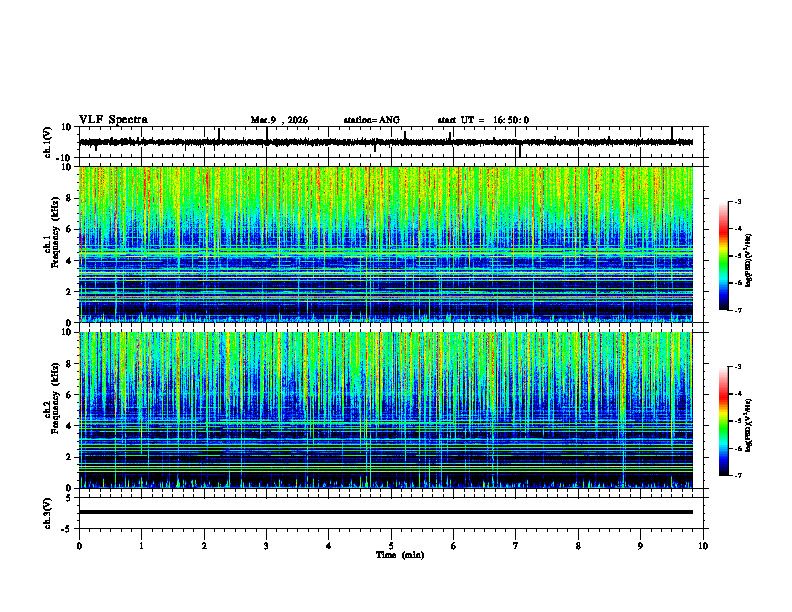Screen dimensions: 792x612
Task: Click time axis tick label "4"
Action: pyautogui.click(x=329, y=546)
